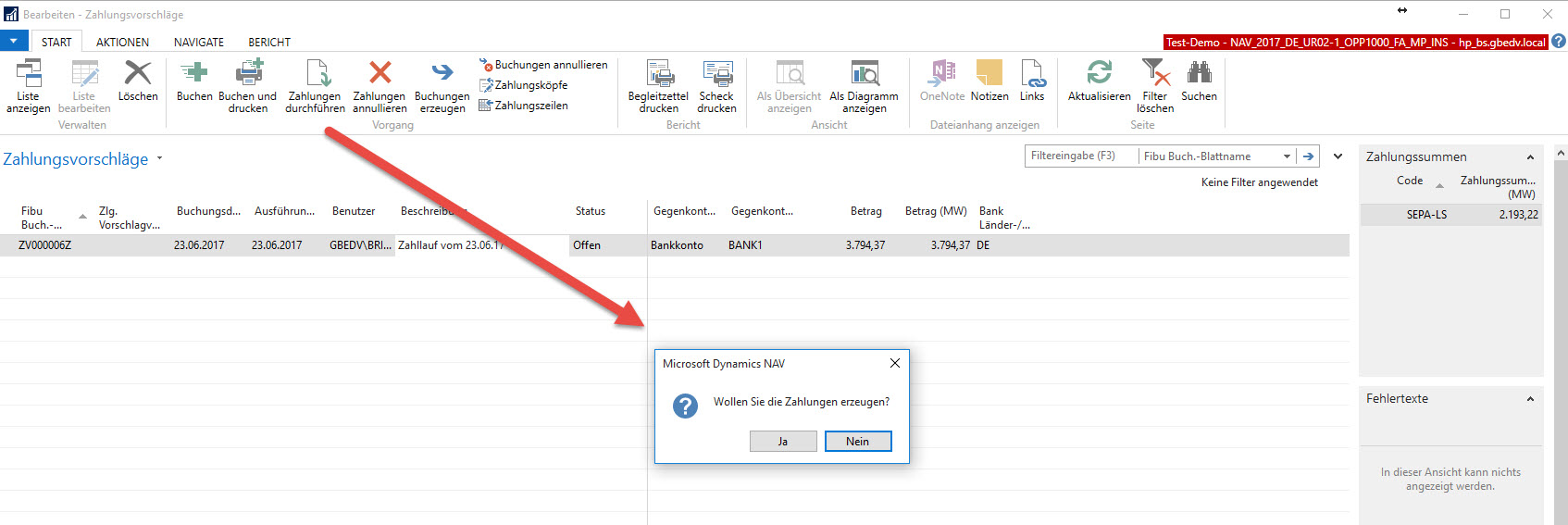The height and width of the screenshot is (525, 1568).
Task: Click the Suchen binoculars icon
Action: point(1200,72)
